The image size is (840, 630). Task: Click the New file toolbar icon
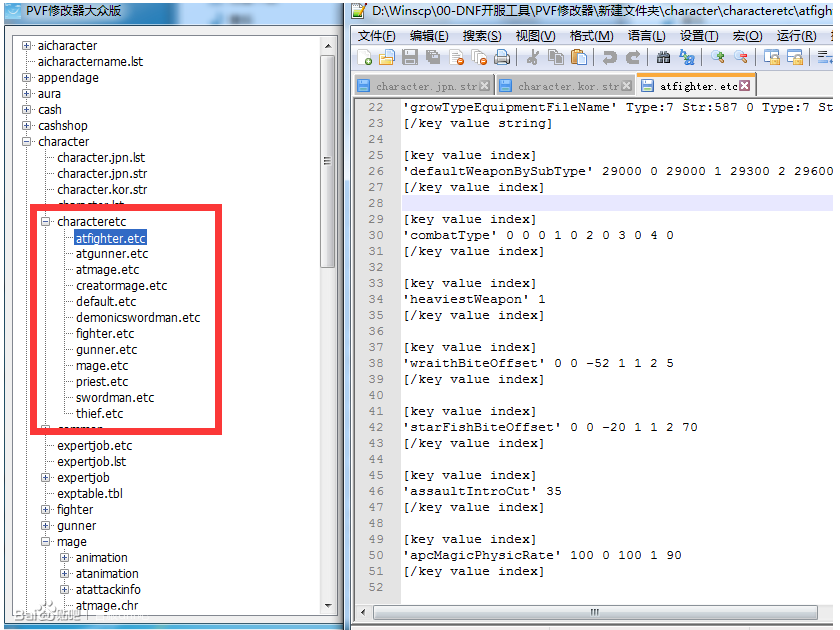point(364,58)
